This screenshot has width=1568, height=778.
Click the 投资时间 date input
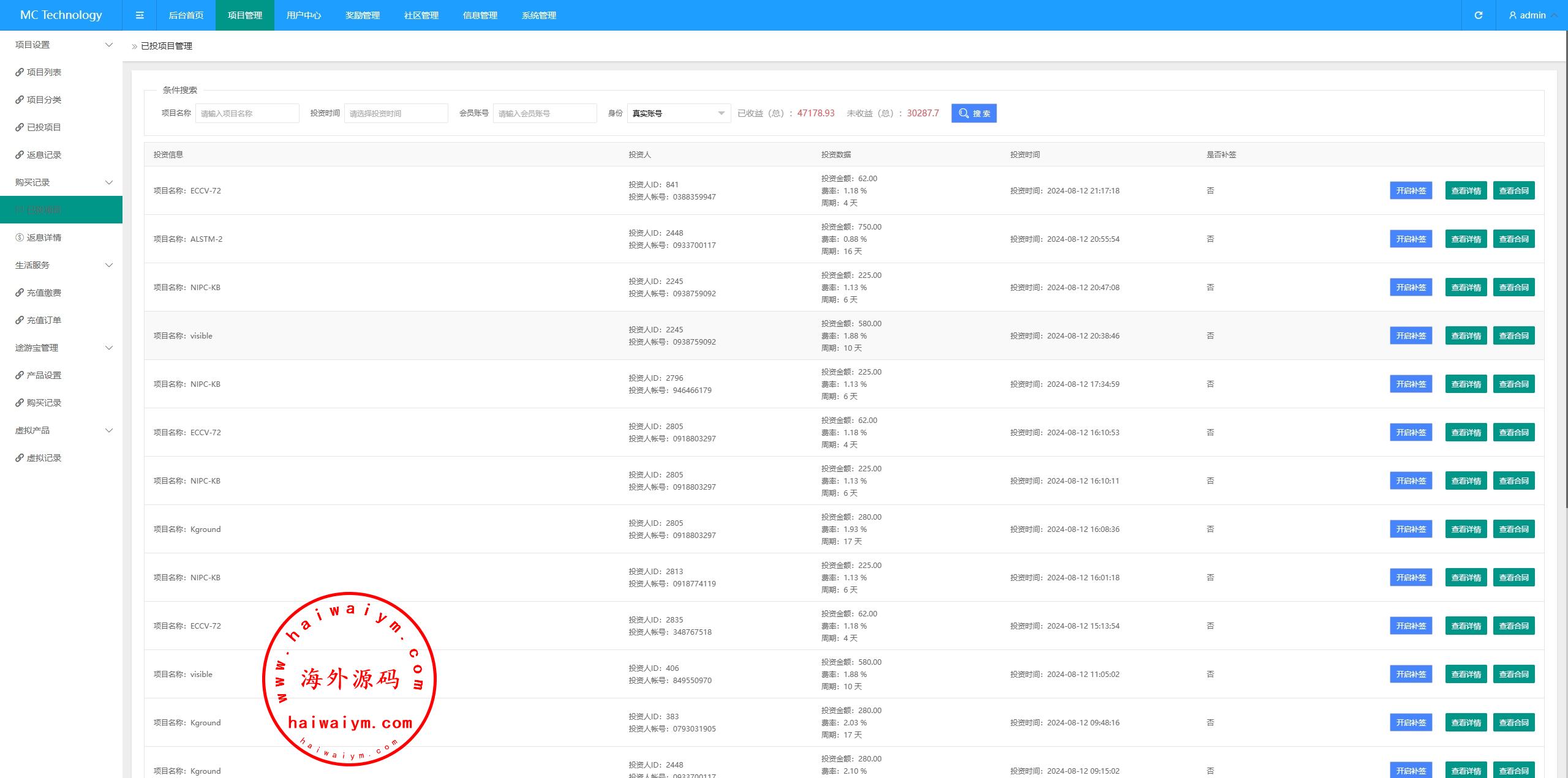click(x=396, y=113)
